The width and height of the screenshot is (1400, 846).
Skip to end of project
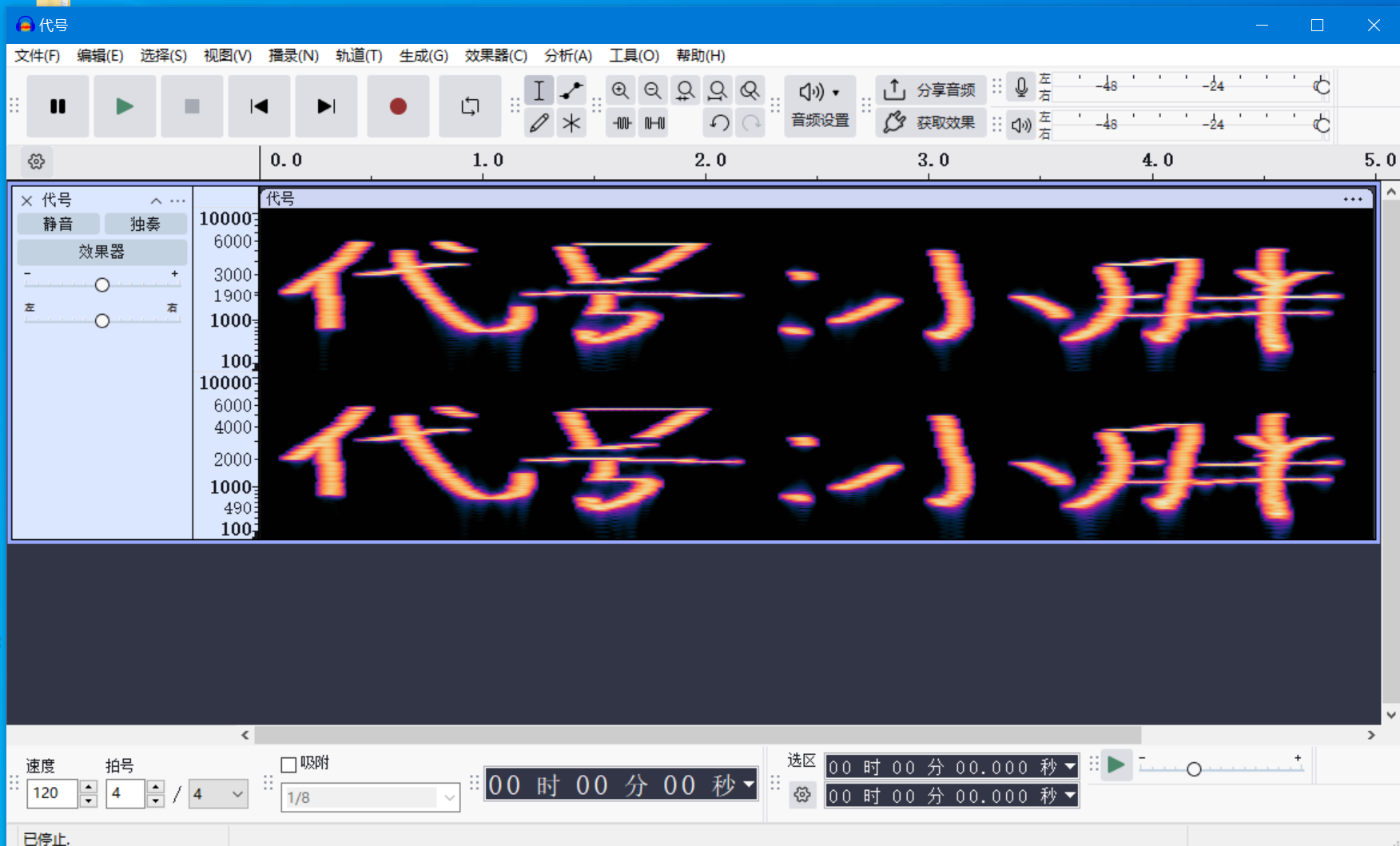326,106
